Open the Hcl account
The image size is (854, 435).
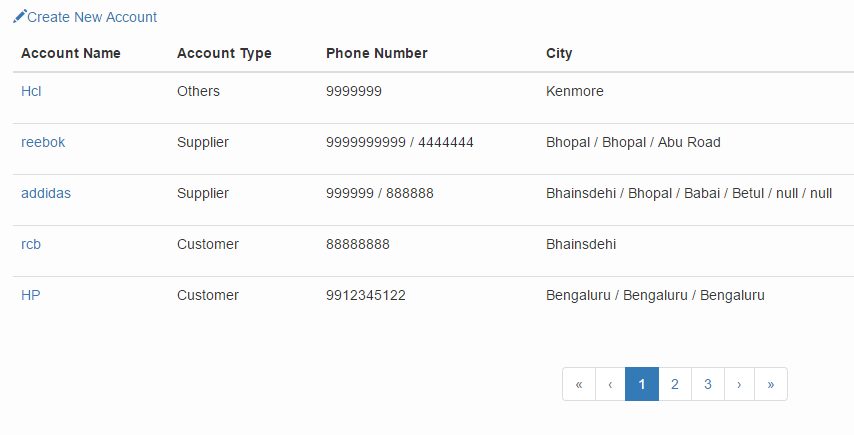coord(31,91)
